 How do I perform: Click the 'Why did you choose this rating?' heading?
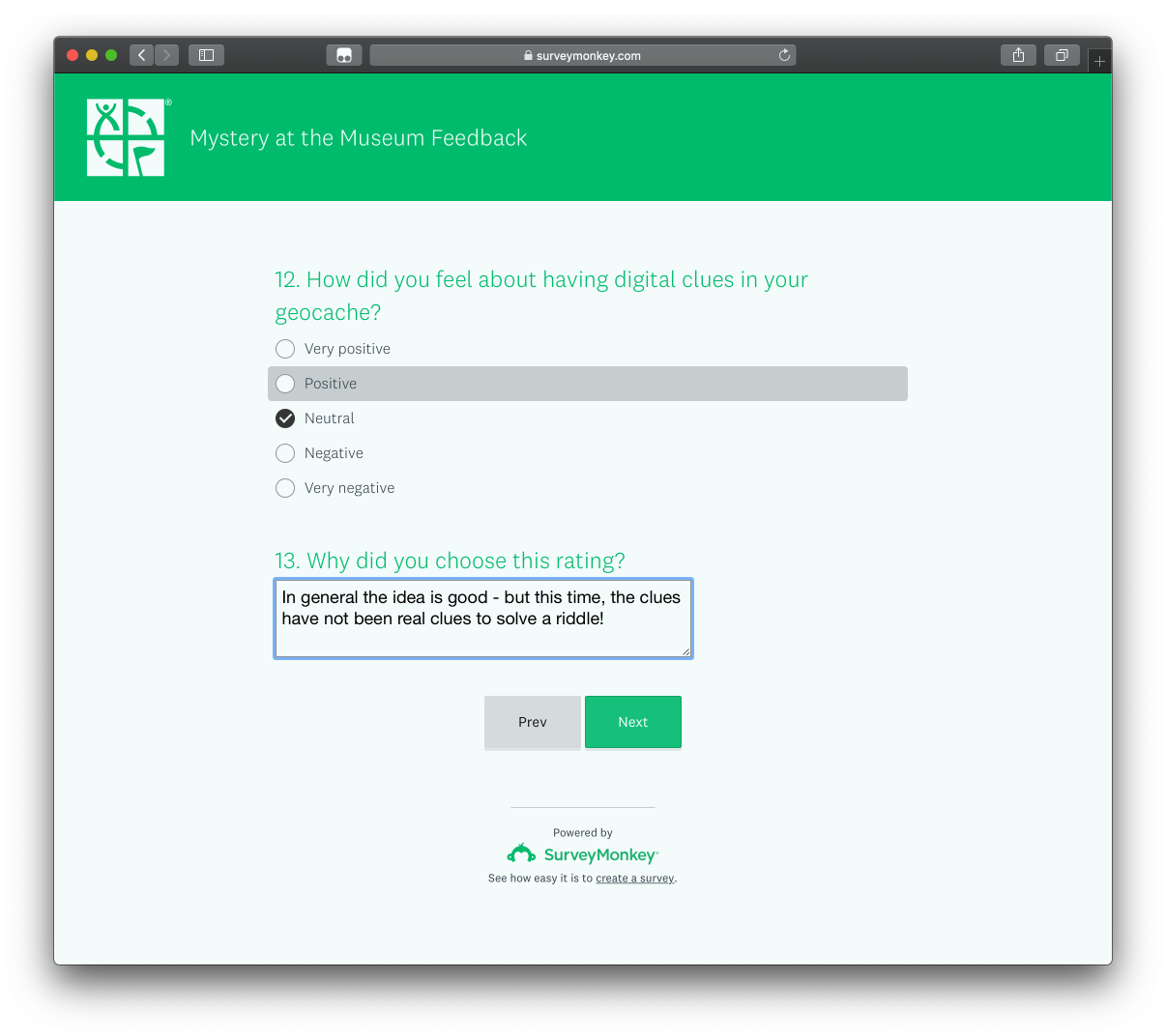point(451,561)
